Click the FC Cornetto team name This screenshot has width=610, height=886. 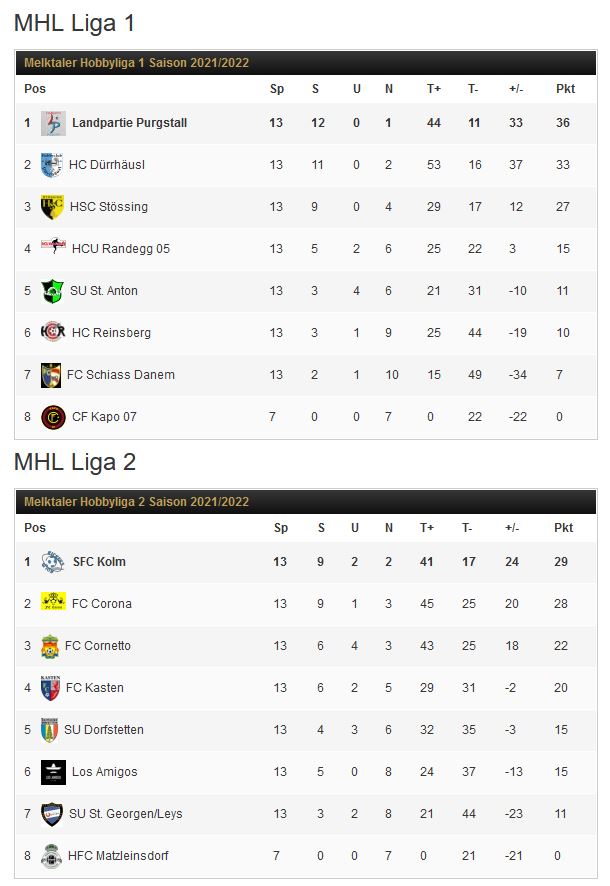[98, 645]
